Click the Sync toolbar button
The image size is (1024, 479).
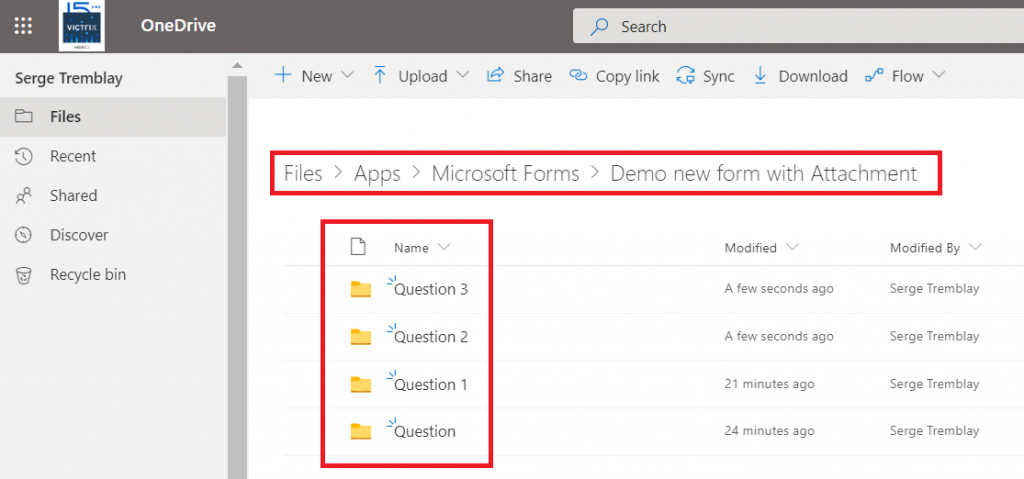(706, 76)
